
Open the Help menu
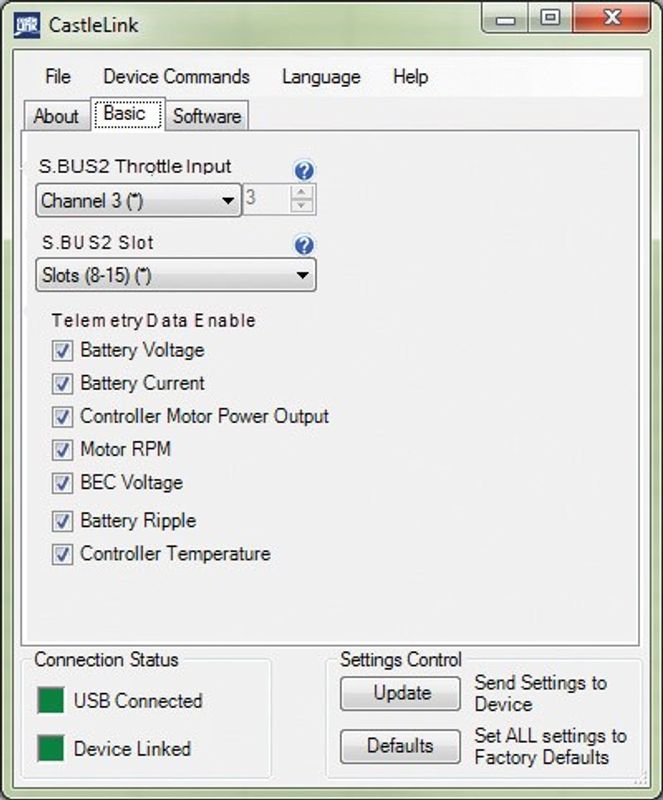pos(410,77)
